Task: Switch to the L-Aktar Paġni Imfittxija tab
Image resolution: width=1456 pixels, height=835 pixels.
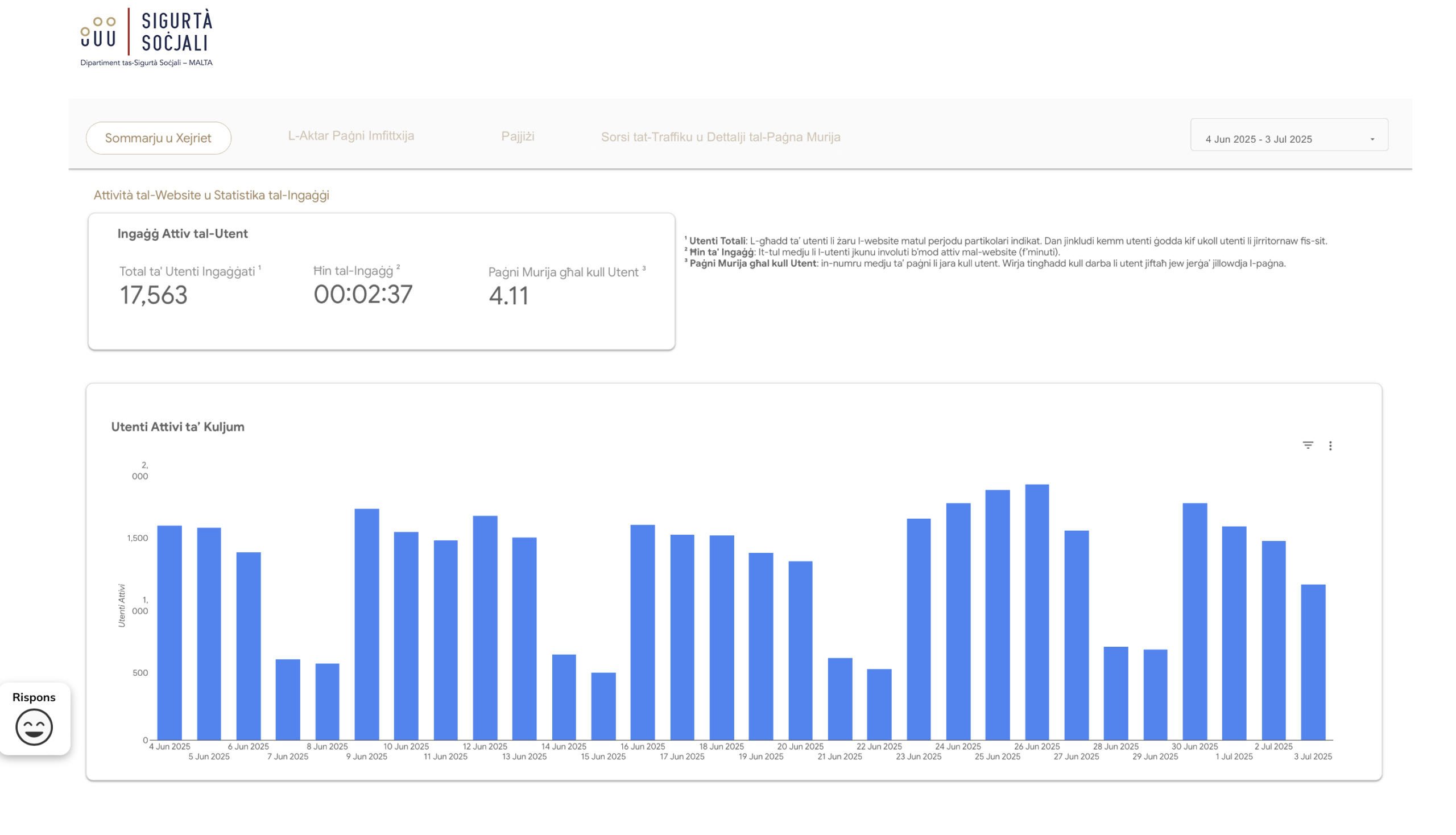Action: [x=351, y=136]
